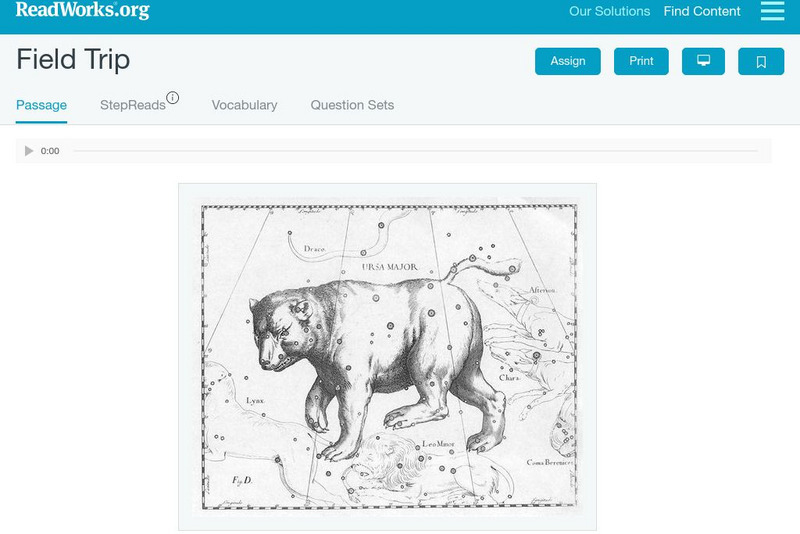Open Find Content in the header
This screenshot has height=534, width=800.
(x=702, y=11)
